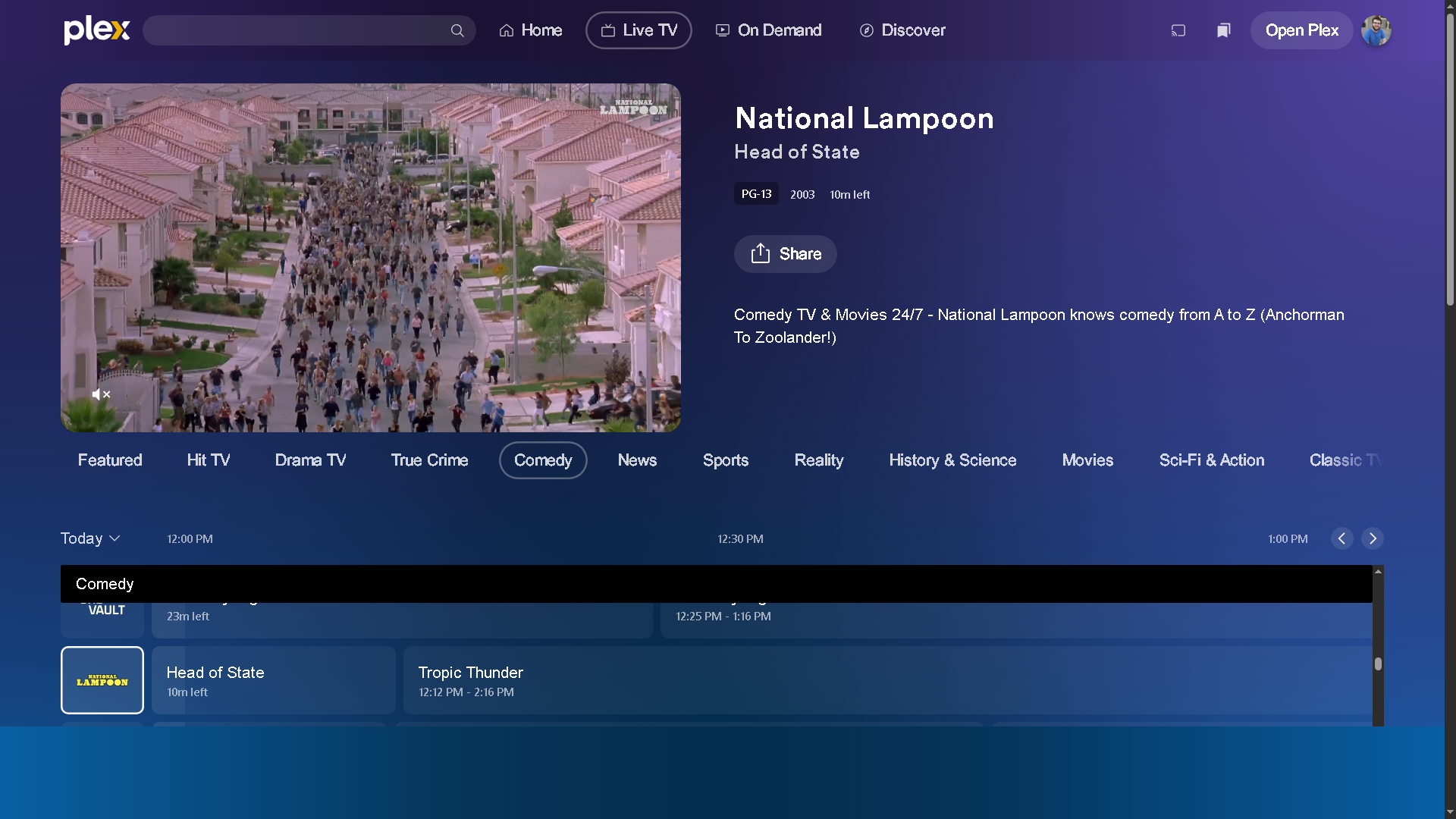Image resolution: width=1456 pixels, height=819 pixels.
Task: Click the page scroll down arrow
Action: 1450,812
